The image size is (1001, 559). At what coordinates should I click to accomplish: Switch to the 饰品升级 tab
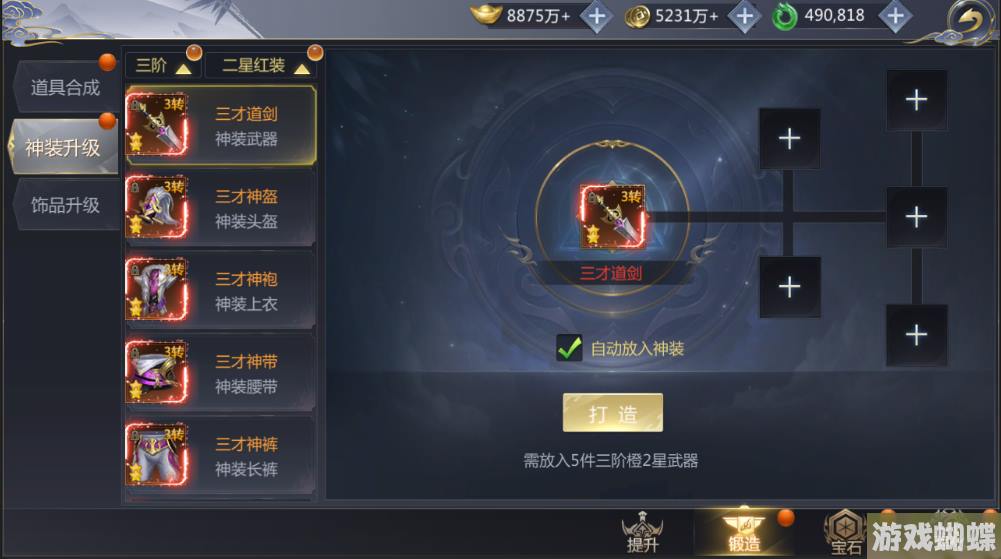pos(65,205)
